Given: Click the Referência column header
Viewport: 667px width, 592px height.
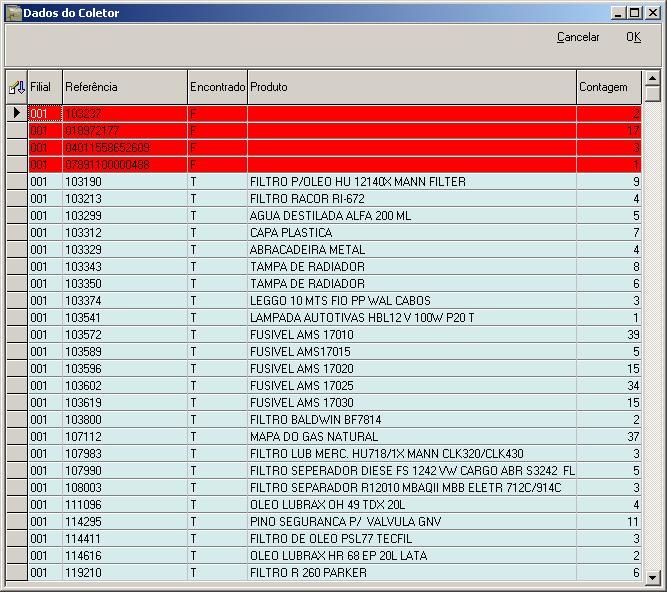Looking at the screenshot, I should pos(124,87).
